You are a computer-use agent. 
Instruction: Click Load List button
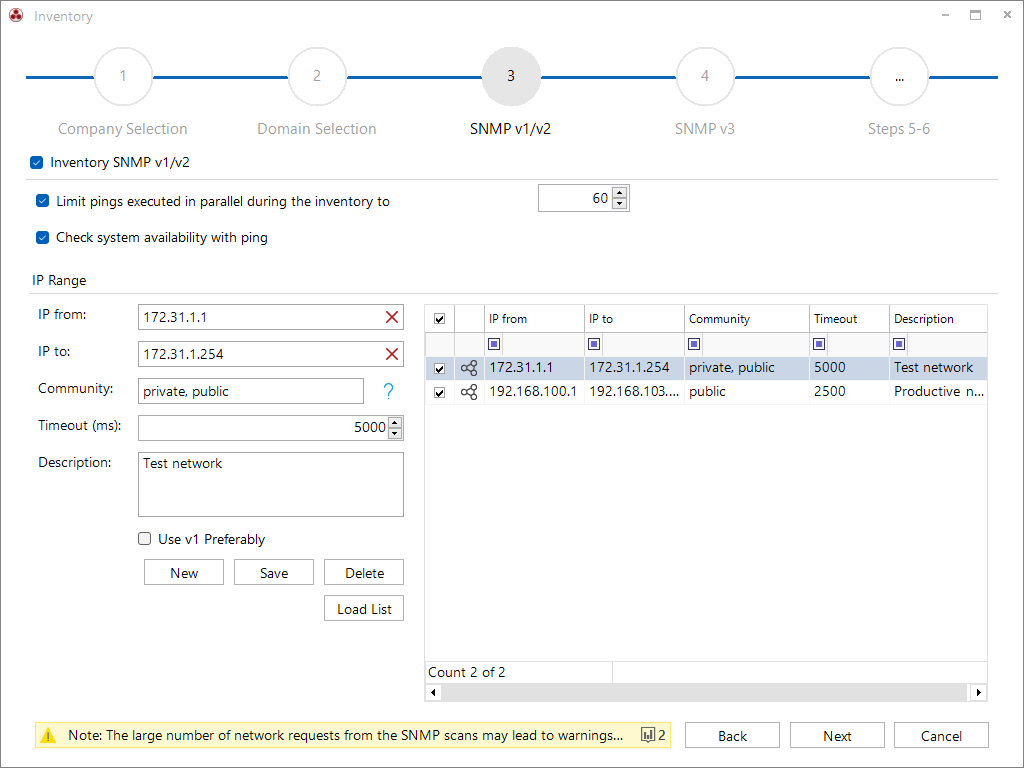pos(364,609)
